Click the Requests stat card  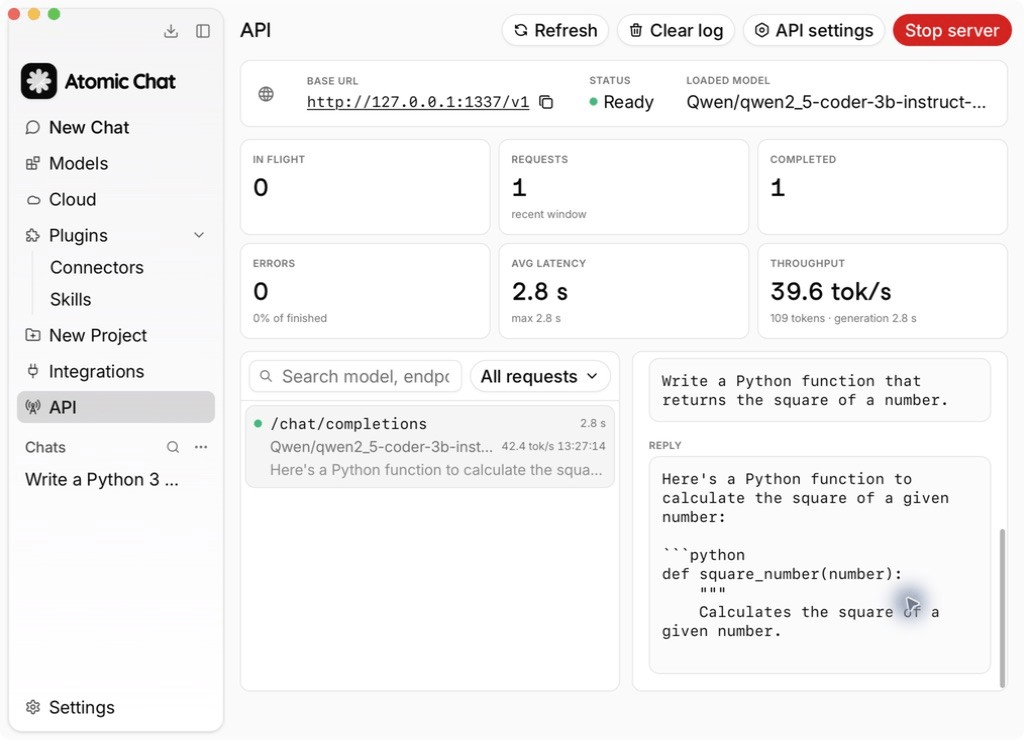(x=624, y=187)
